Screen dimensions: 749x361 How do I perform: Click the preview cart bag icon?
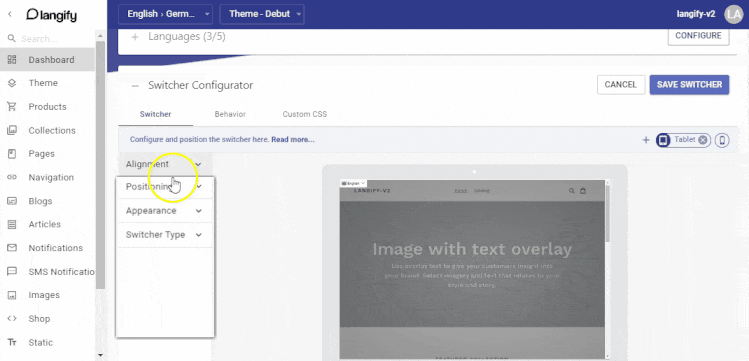[583, 191]
